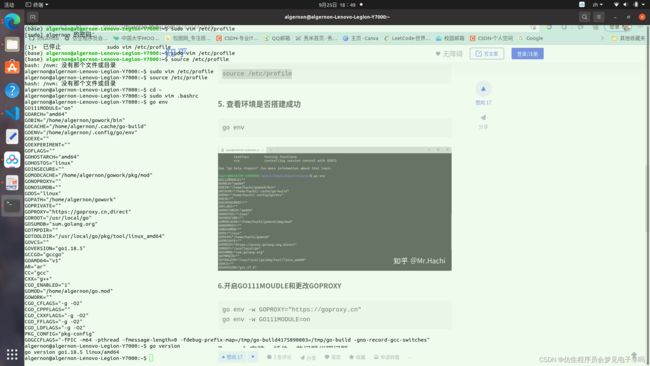Click the clock 9月25日 18:49 in top bar
Viewport: 650px width, 366px height.
point(337,5)
